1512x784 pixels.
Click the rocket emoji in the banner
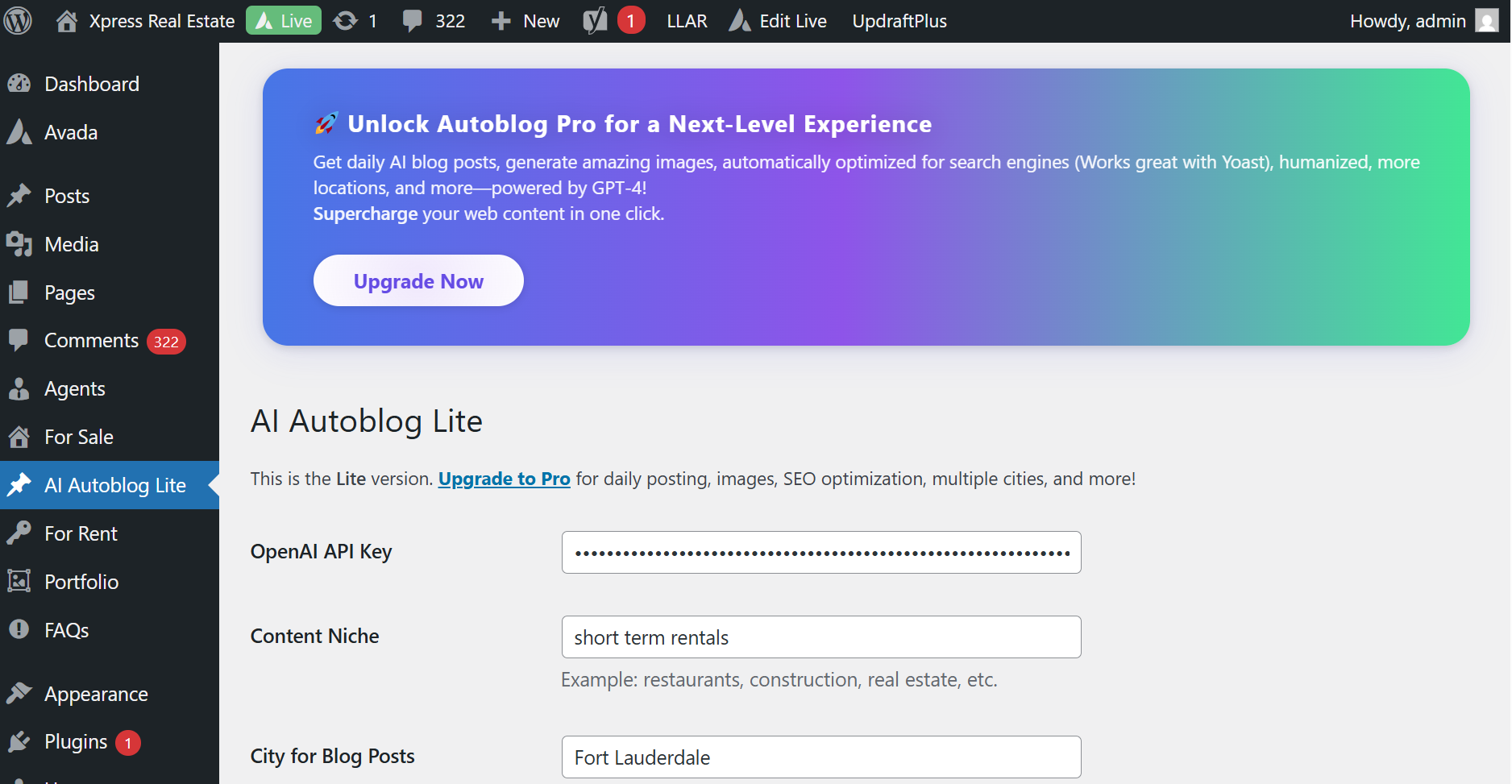click(x=326, y=123)
